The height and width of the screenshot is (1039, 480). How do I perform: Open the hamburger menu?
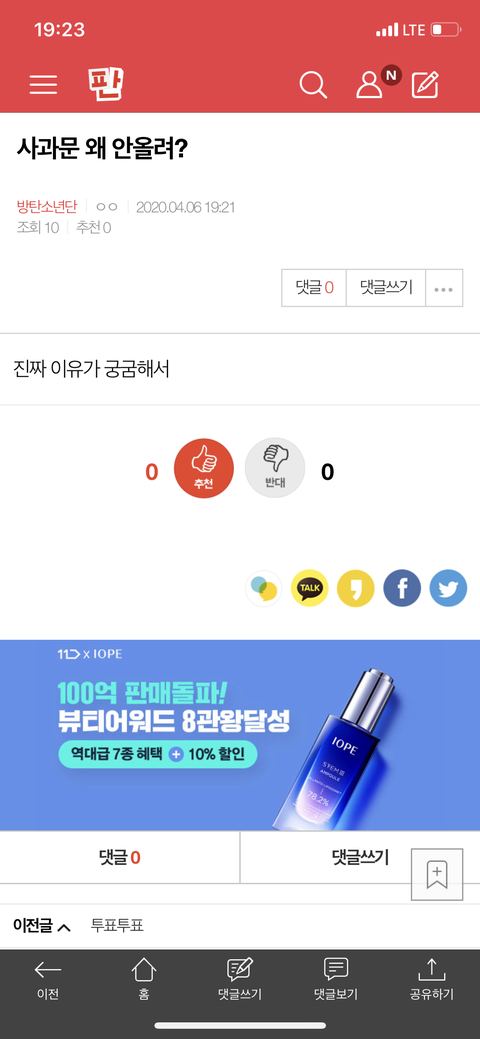pyautogui.click(x=43, y=85)
